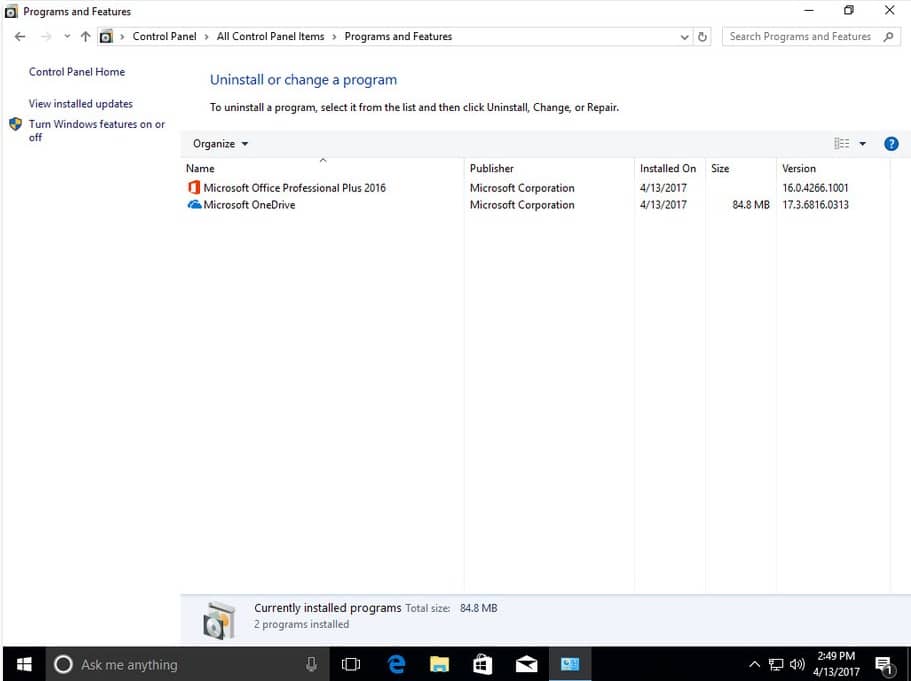Click the OneDrive cloud icon
The image size is (911, 681).
[x=194, y=205]
